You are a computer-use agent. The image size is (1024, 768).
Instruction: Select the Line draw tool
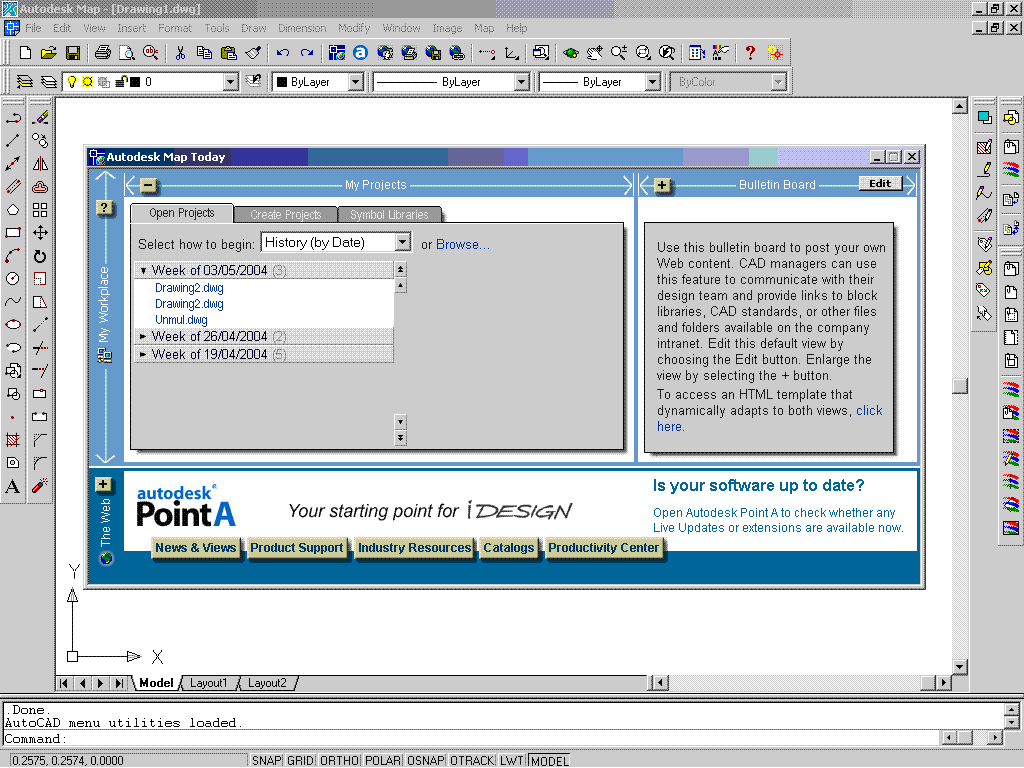tap(12, 140)
